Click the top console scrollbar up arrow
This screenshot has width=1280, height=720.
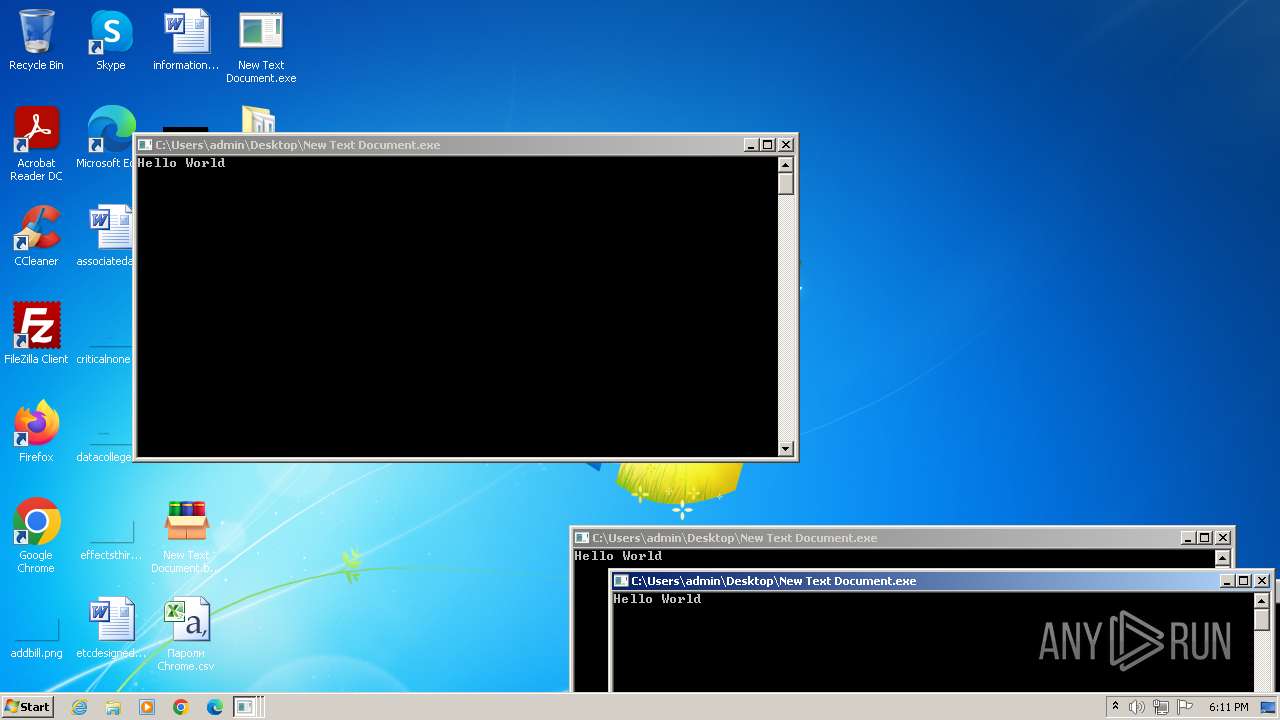786,165
